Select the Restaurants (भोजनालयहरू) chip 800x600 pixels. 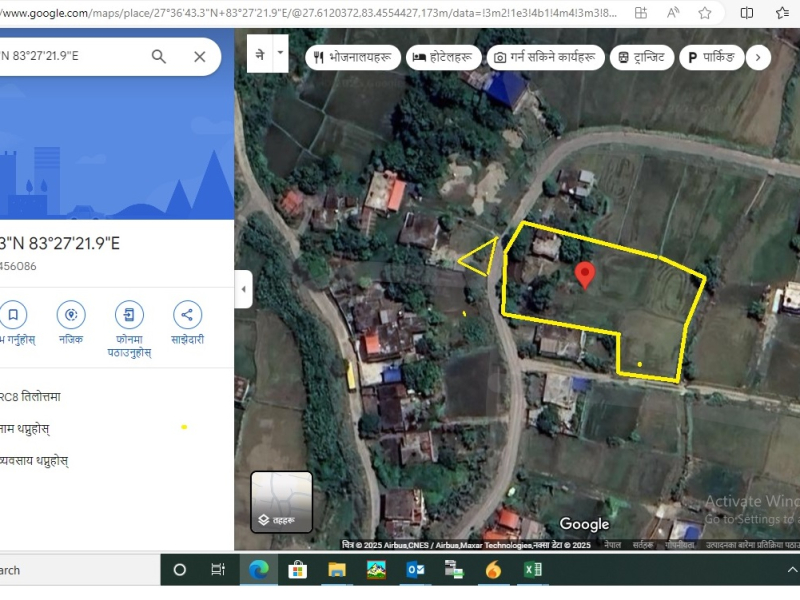click(353, 58)
